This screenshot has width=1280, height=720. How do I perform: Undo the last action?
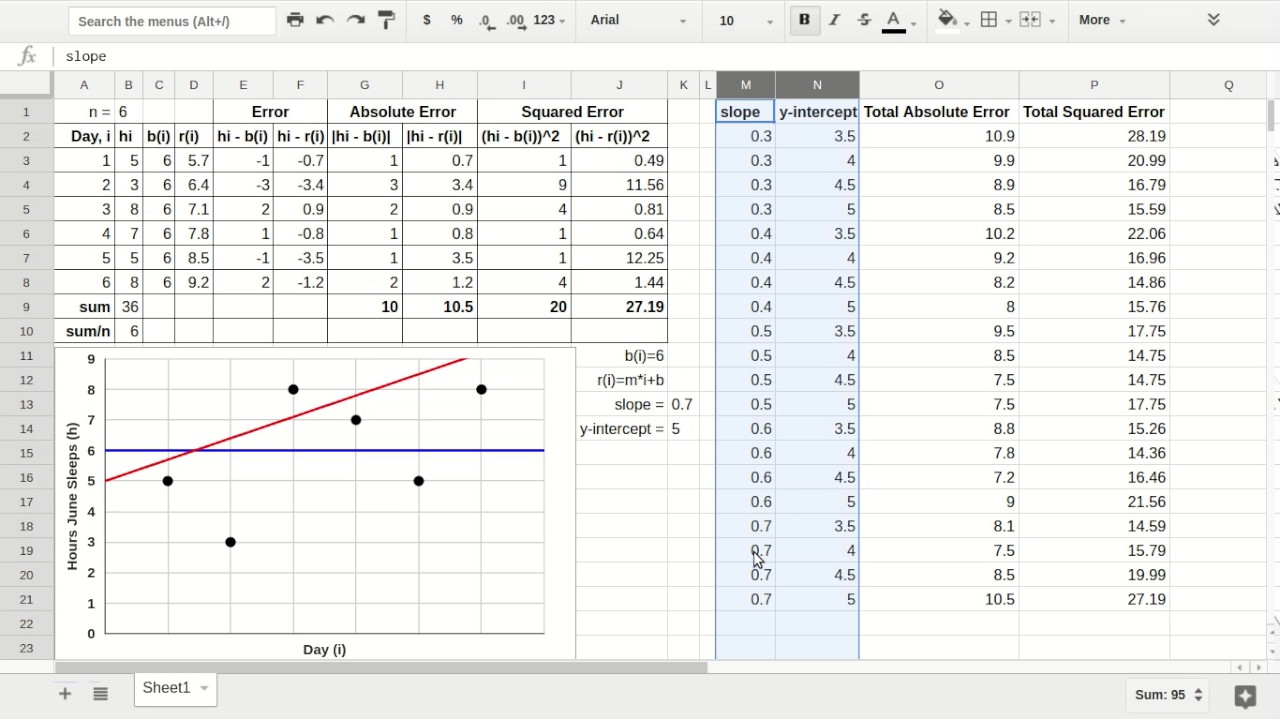pyautogui.click(x=325, y=20)
